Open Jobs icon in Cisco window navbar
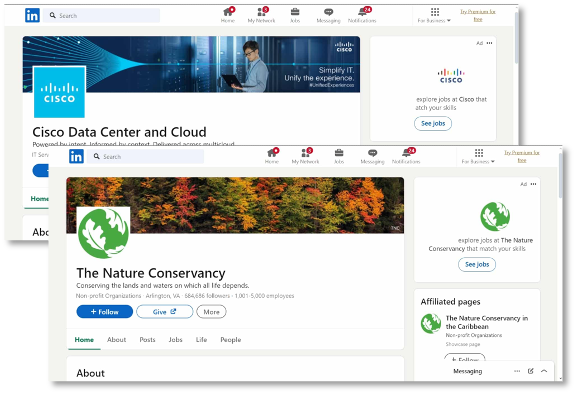 tap(295, 15)
